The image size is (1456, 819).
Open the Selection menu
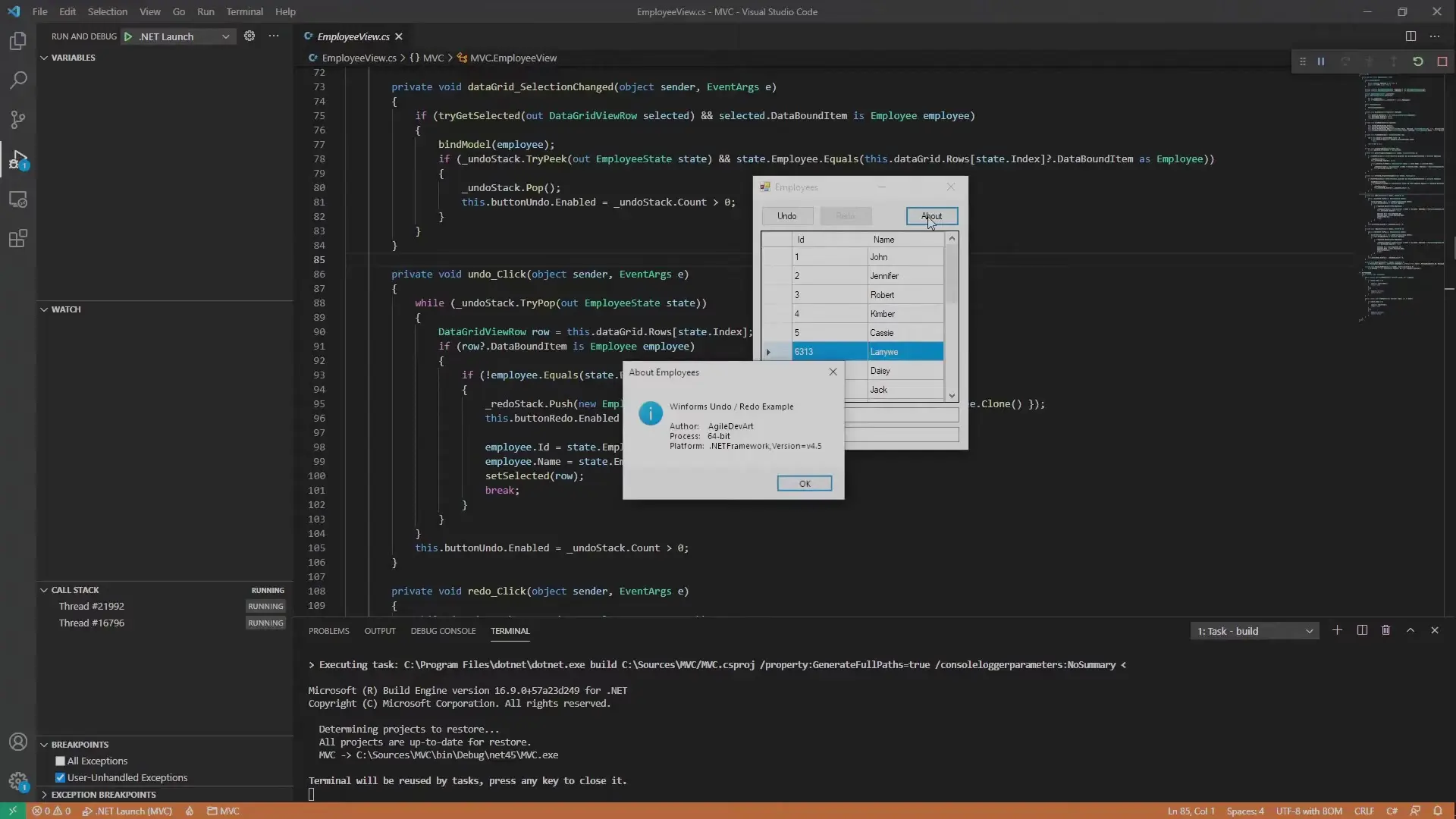[108, 11]
